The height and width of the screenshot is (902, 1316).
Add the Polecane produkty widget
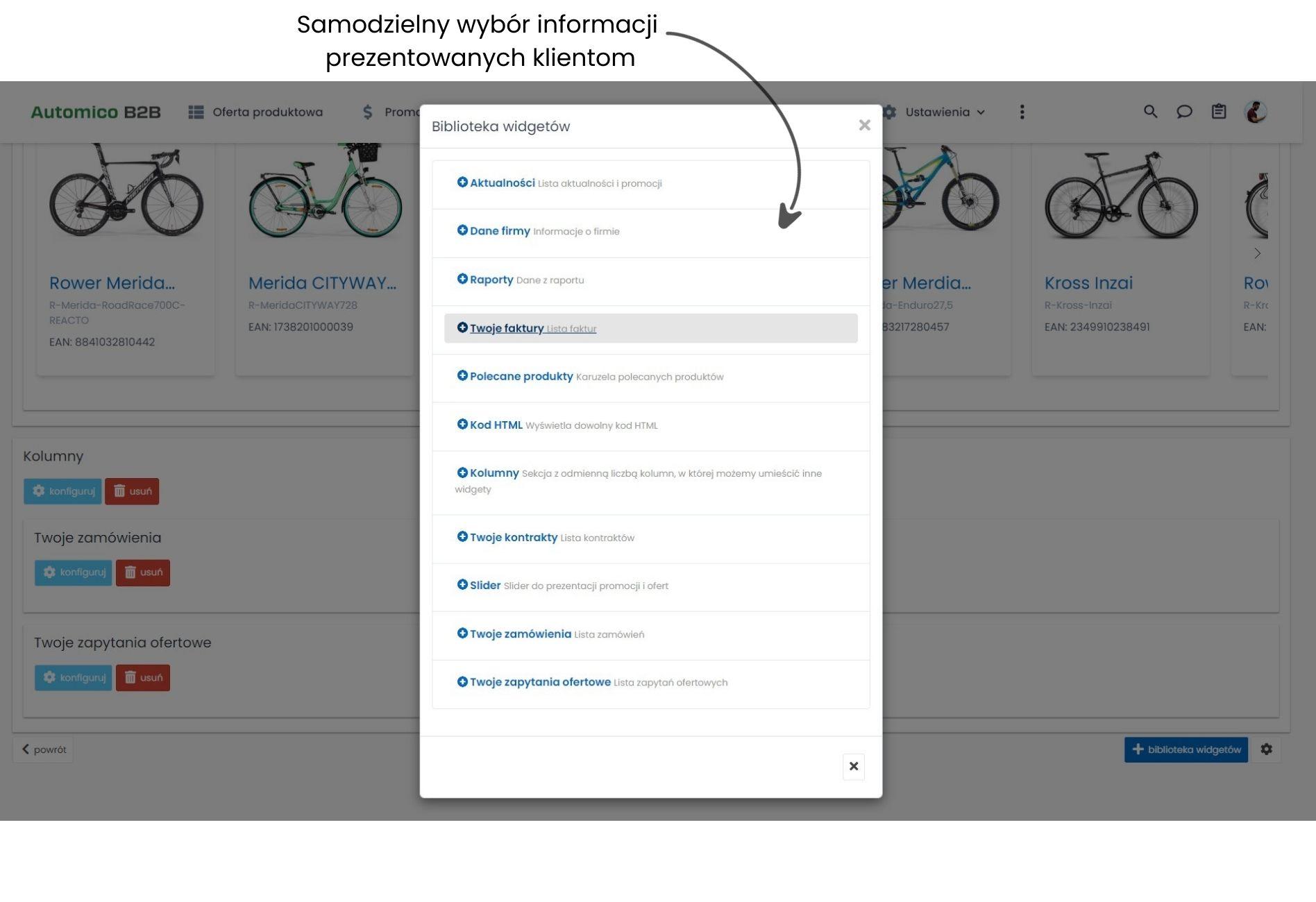click(x=521, y=376)
